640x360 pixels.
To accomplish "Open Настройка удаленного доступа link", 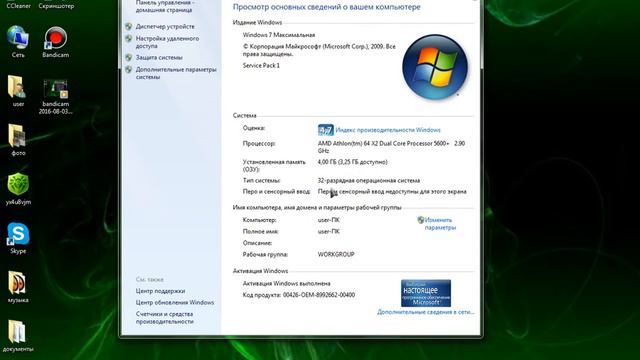I will click(167, 42).
